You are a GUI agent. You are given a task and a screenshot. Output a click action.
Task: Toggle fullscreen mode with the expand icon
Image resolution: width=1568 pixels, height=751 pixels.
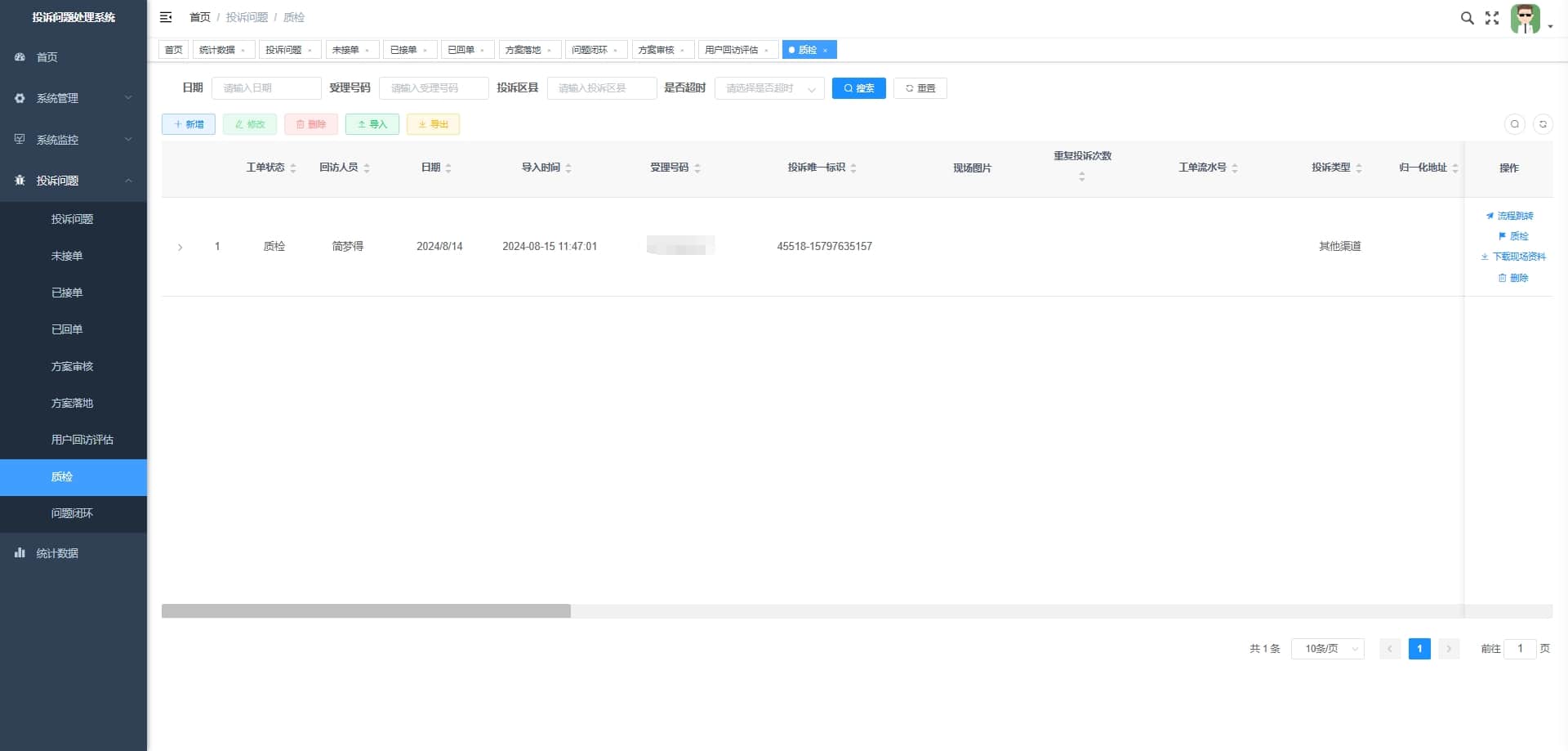point(1492,18)
